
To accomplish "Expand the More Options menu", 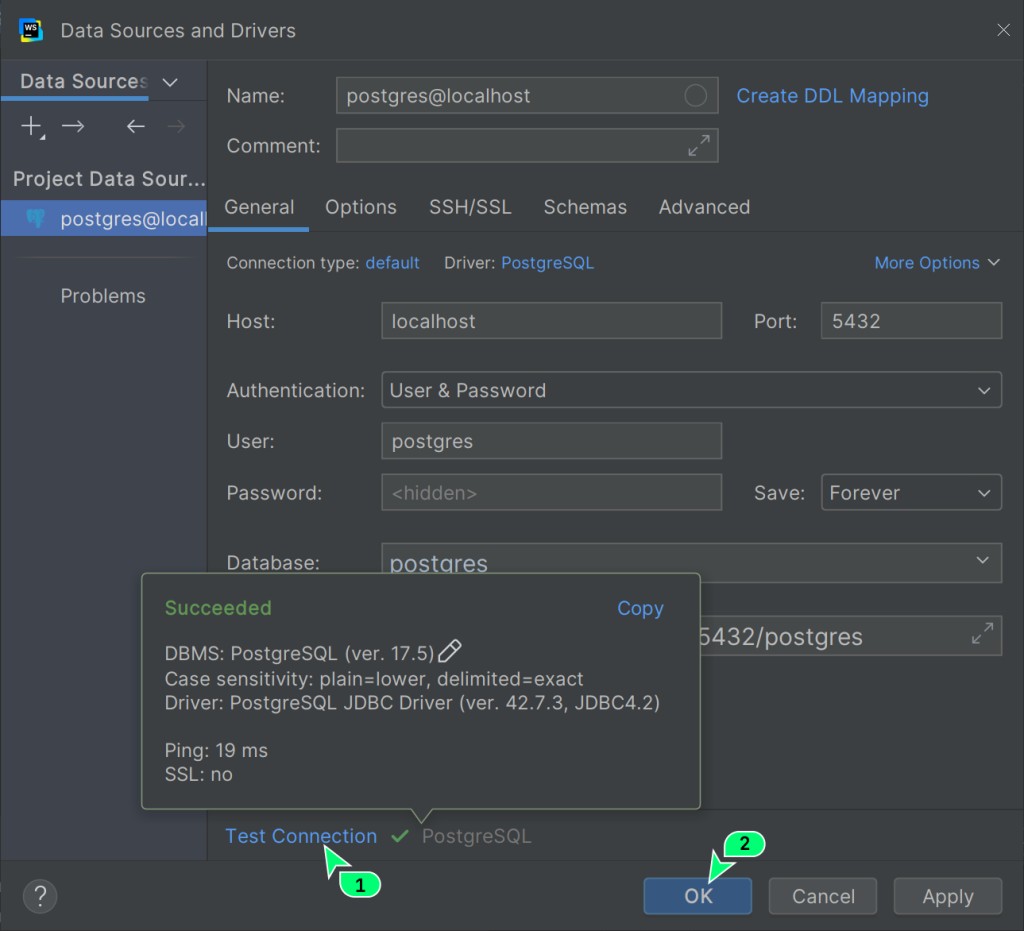I will (x=936, y=263).
